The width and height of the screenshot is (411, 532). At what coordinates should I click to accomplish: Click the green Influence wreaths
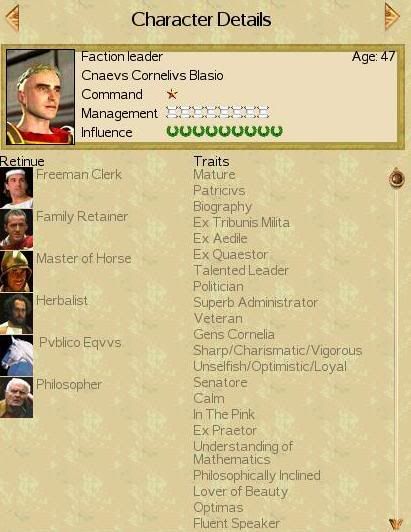tap(224, 131)
